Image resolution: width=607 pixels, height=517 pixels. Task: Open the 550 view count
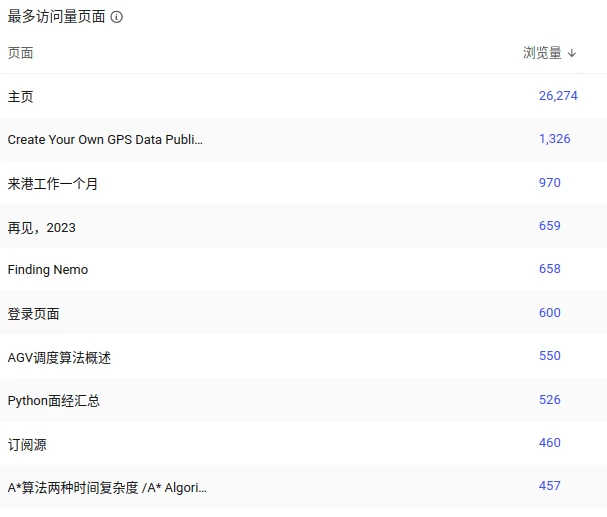pos(550,356)
